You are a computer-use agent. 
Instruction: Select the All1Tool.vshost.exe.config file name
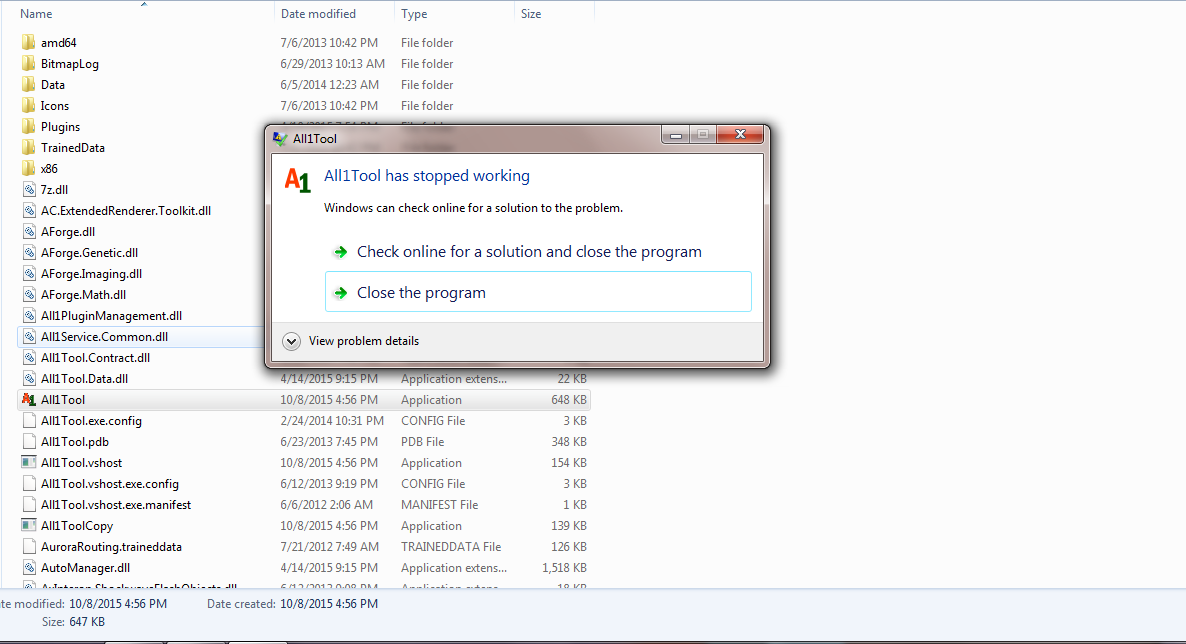(110, 484)
